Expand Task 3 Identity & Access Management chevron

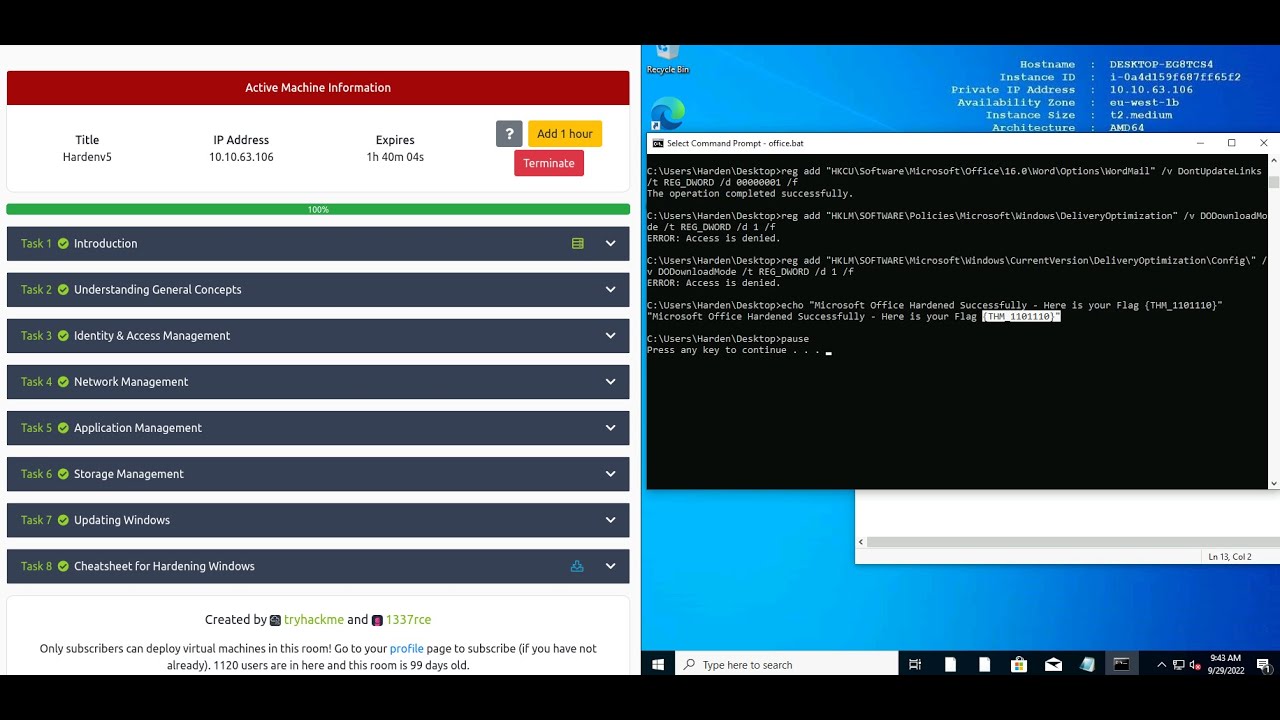pos(610,335)
